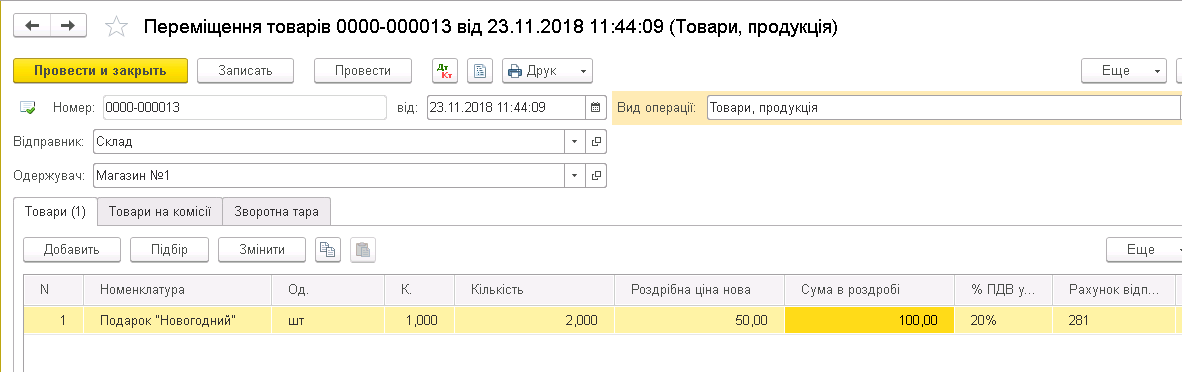Screen dimensions: 1182x372
Task: Add document to favorites with star icon
Action: pyautogui.click(x=117, y=27)
